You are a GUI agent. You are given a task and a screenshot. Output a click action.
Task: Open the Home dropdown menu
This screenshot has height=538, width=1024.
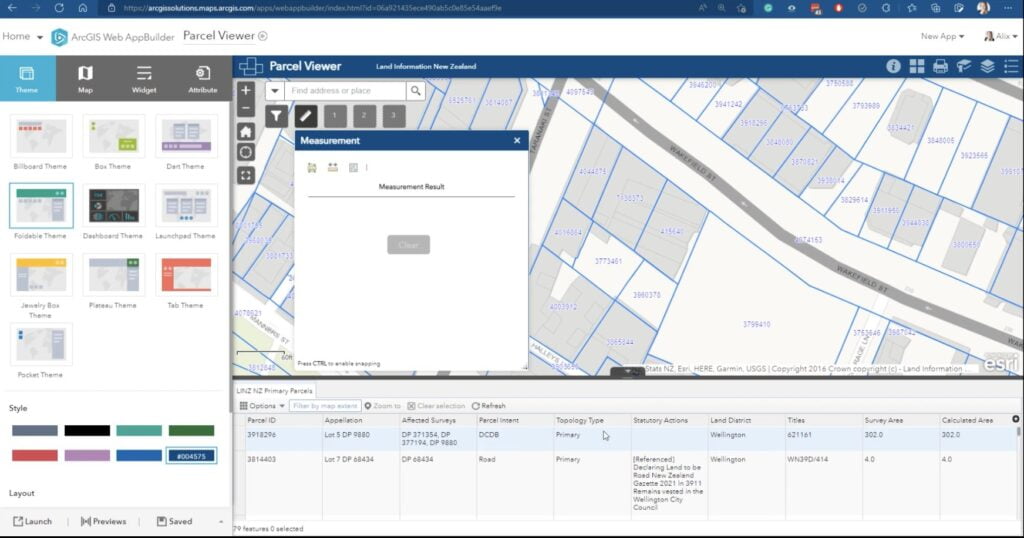tap(22, 37)
